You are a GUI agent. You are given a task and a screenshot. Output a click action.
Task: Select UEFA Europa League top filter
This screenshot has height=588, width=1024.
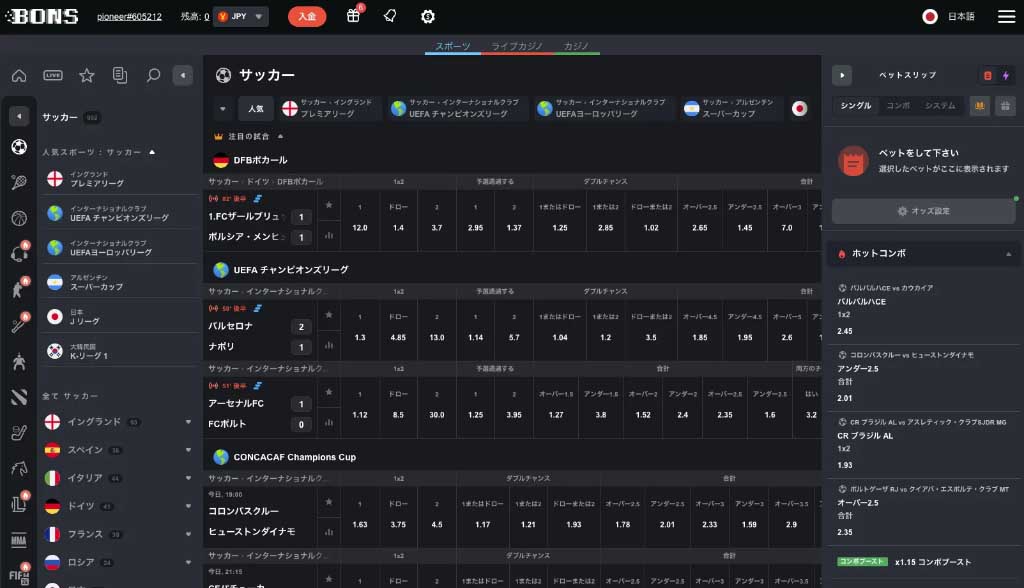[x=603, y=108]
